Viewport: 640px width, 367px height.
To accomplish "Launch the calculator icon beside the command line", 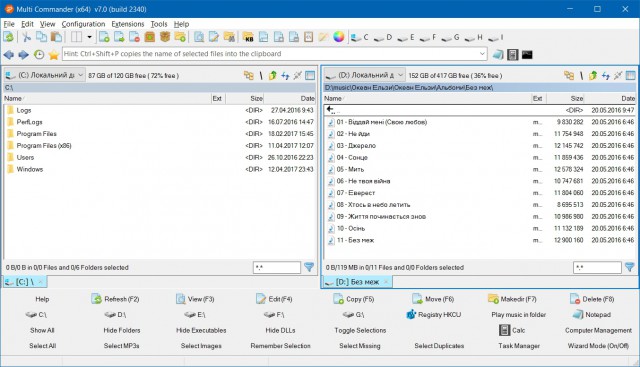I will coord(512,54).
